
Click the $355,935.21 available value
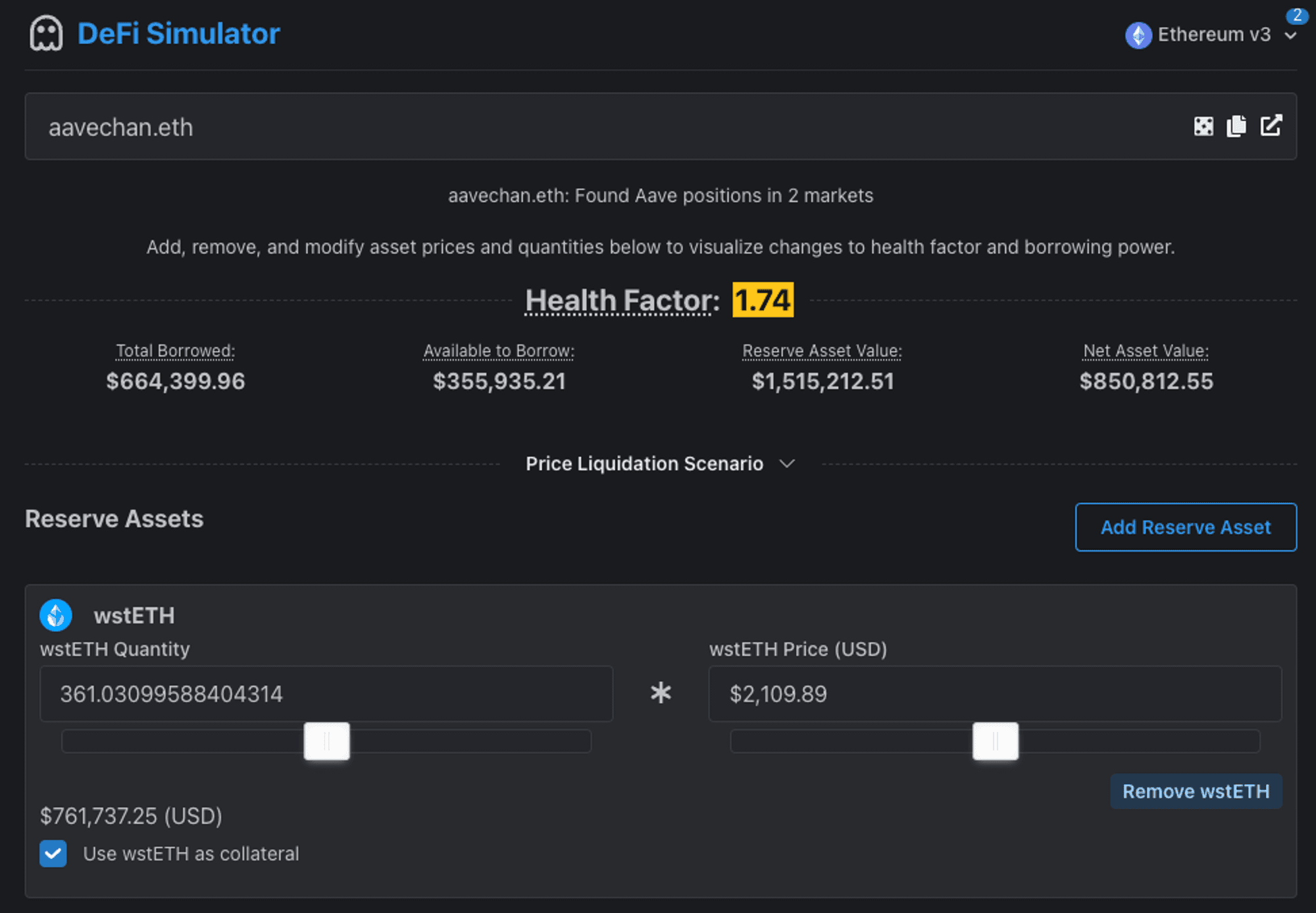[x=499, y=381]
